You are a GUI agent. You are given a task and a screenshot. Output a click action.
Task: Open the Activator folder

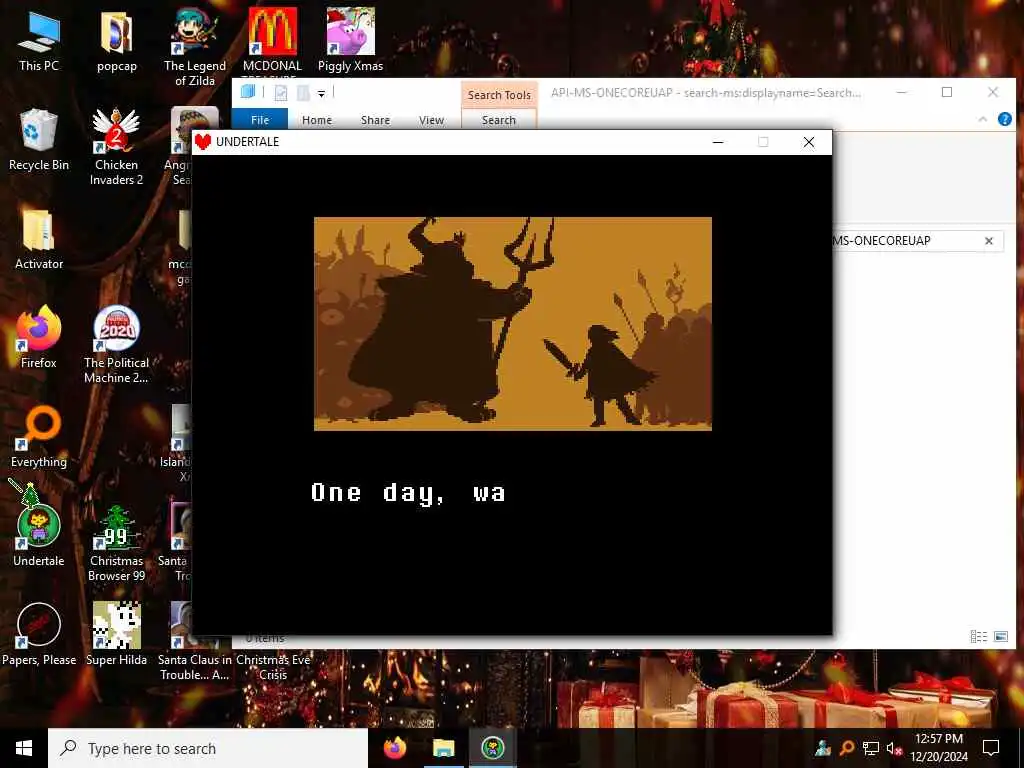(39, 240)
